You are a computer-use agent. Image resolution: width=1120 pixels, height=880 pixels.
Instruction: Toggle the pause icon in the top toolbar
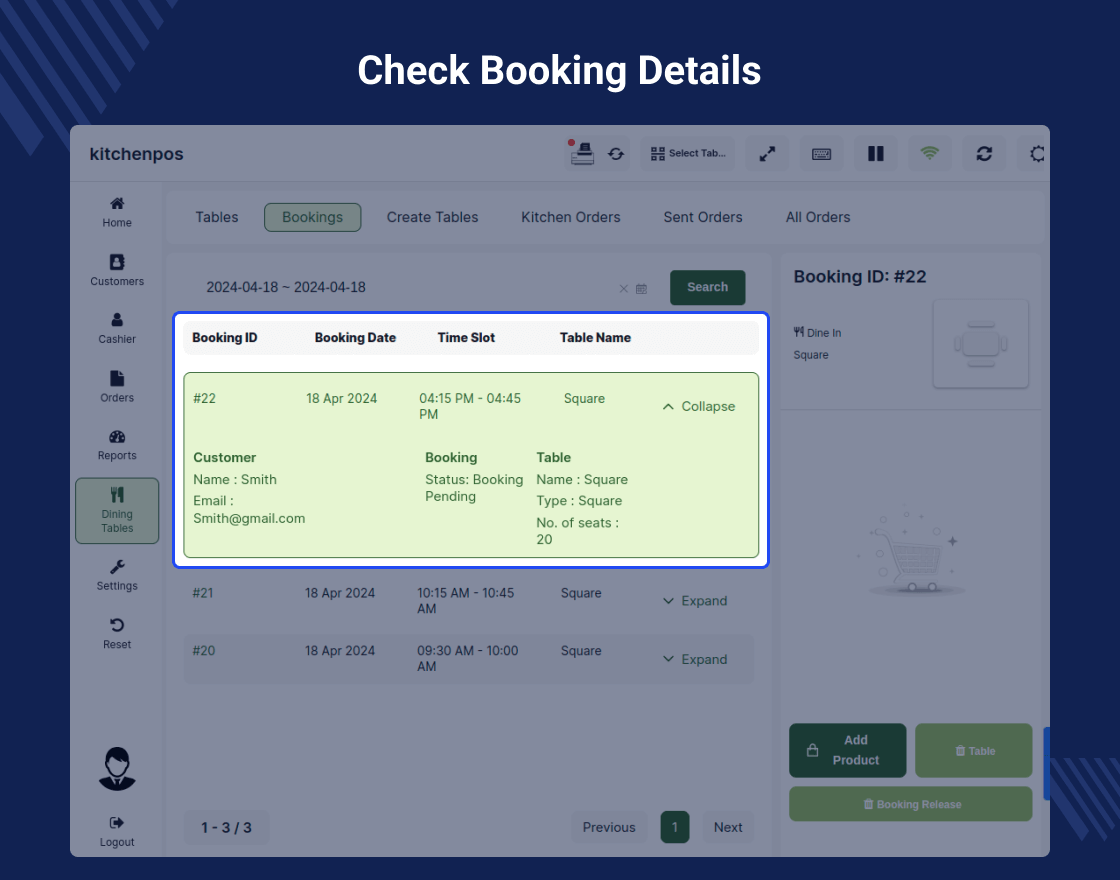pyautogui.click(x=875, y=153)
